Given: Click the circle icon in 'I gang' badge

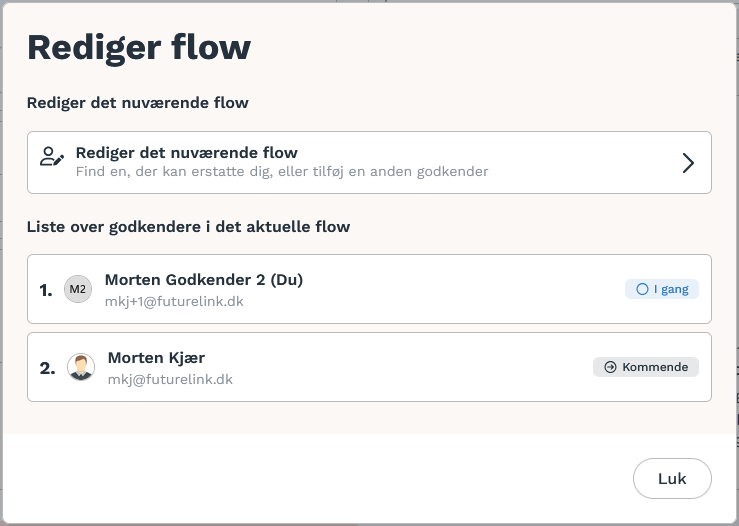Looking at the screenshot, I should 642,289.
